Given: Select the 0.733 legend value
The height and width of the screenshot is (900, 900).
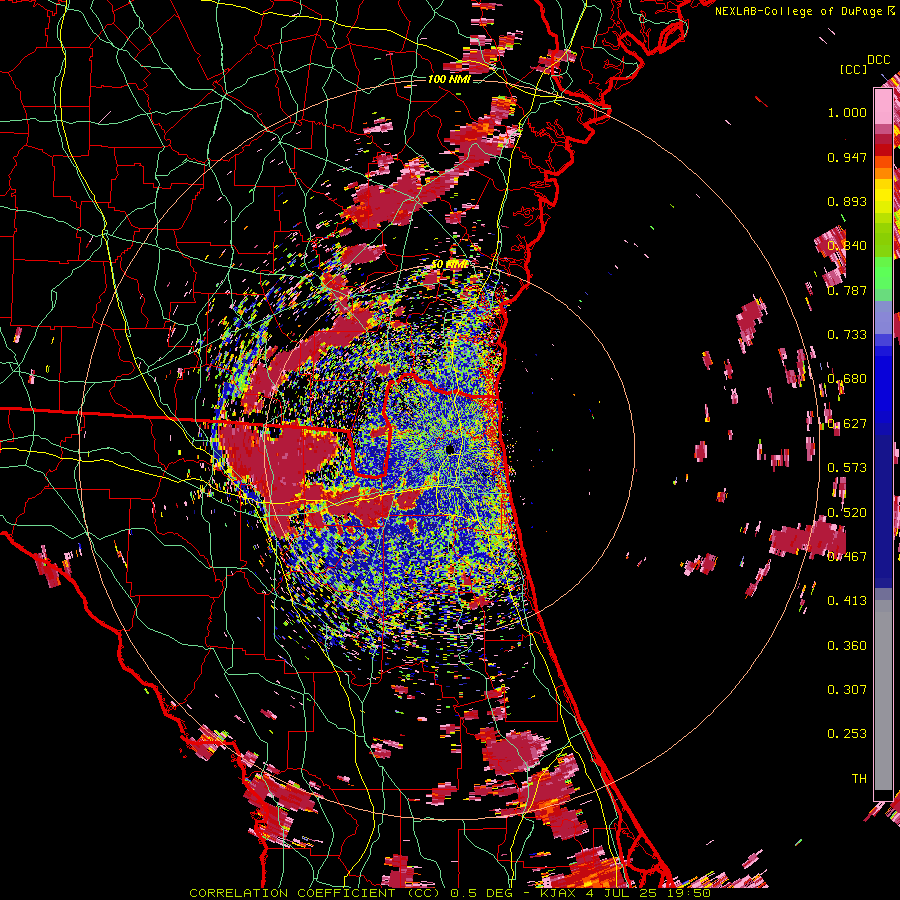Looking at the screenshot, I should (x=847, y=335).
